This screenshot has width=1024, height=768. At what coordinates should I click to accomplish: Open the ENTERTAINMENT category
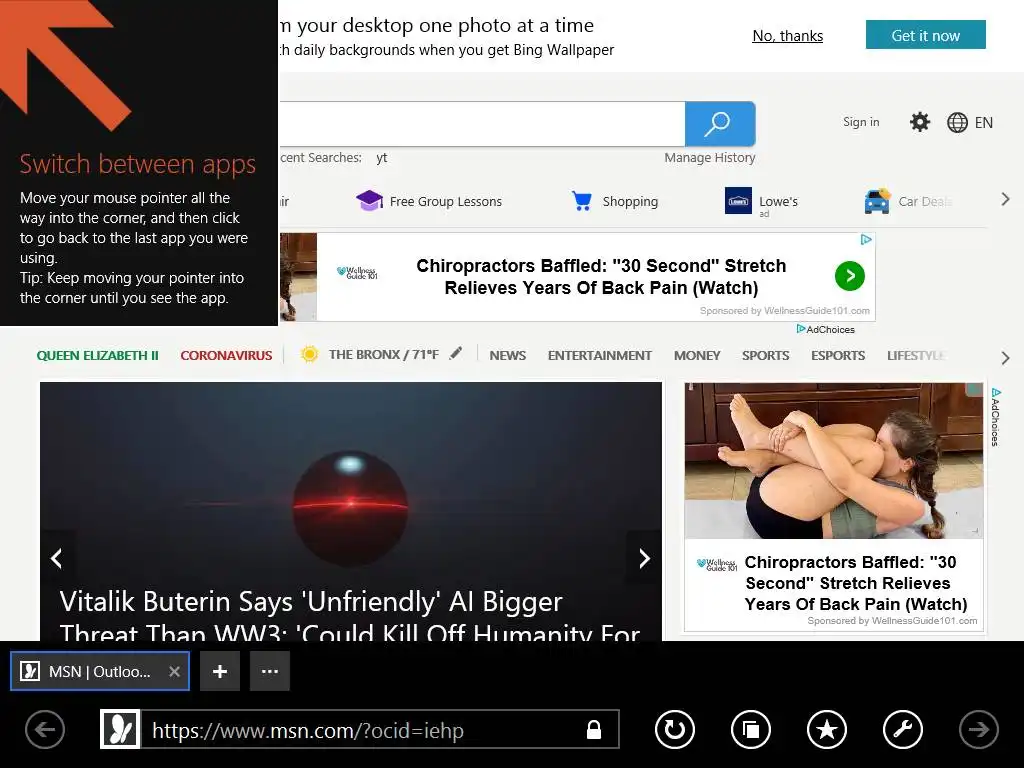point(600,355)
